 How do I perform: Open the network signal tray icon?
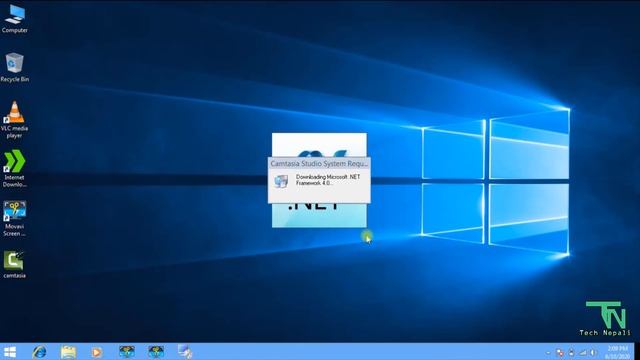pyautogui.click(x=583, y=353)
